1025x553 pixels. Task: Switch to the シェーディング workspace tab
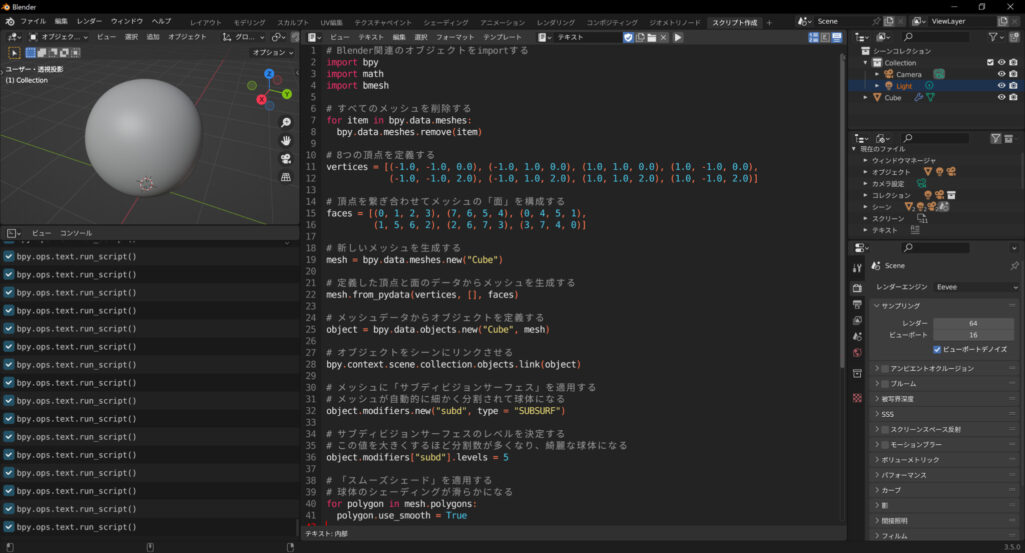tap(446, 22)
